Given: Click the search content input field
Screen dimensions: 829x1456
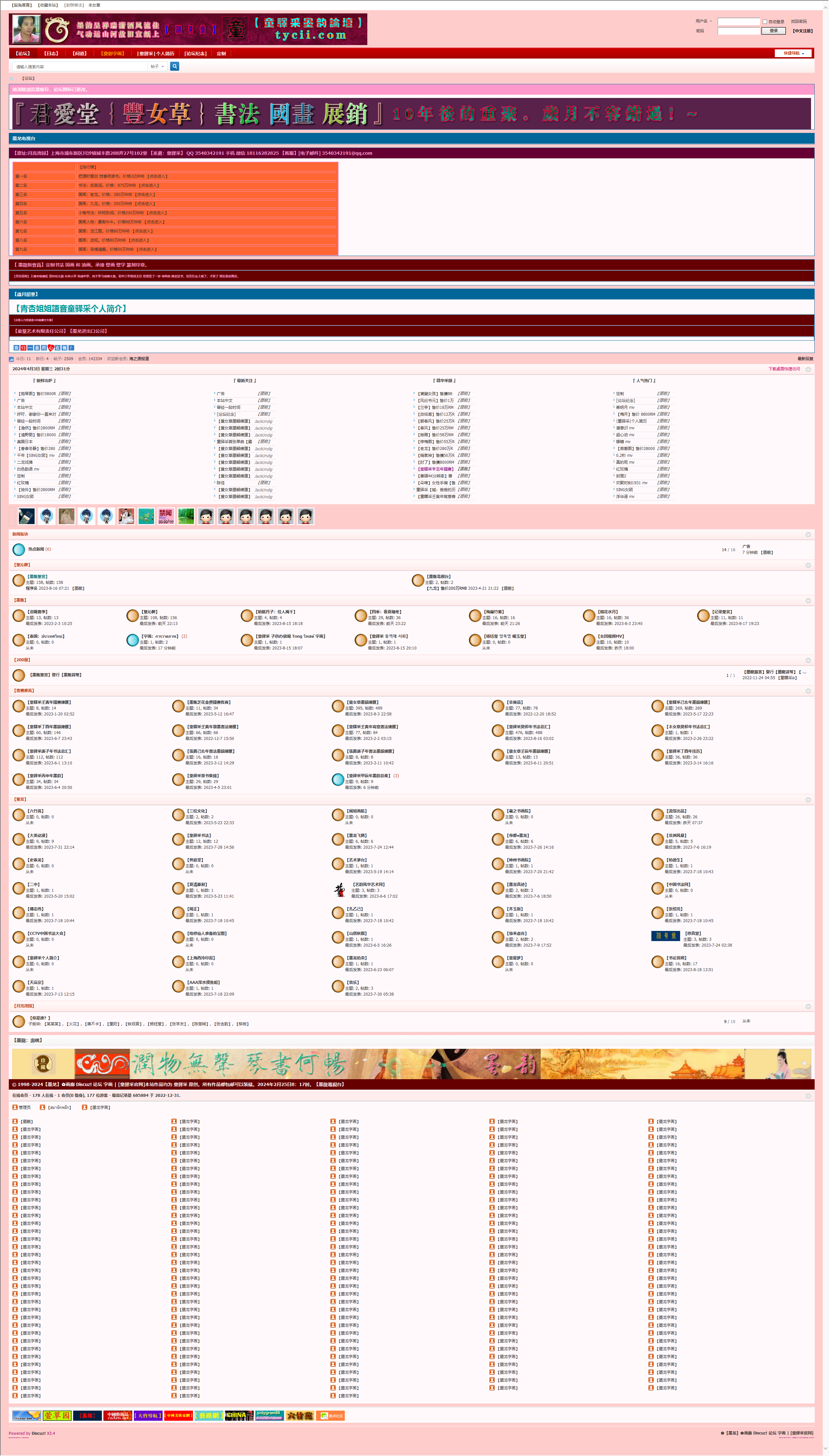Looking at the screenshot, I should tap(80, 67).
